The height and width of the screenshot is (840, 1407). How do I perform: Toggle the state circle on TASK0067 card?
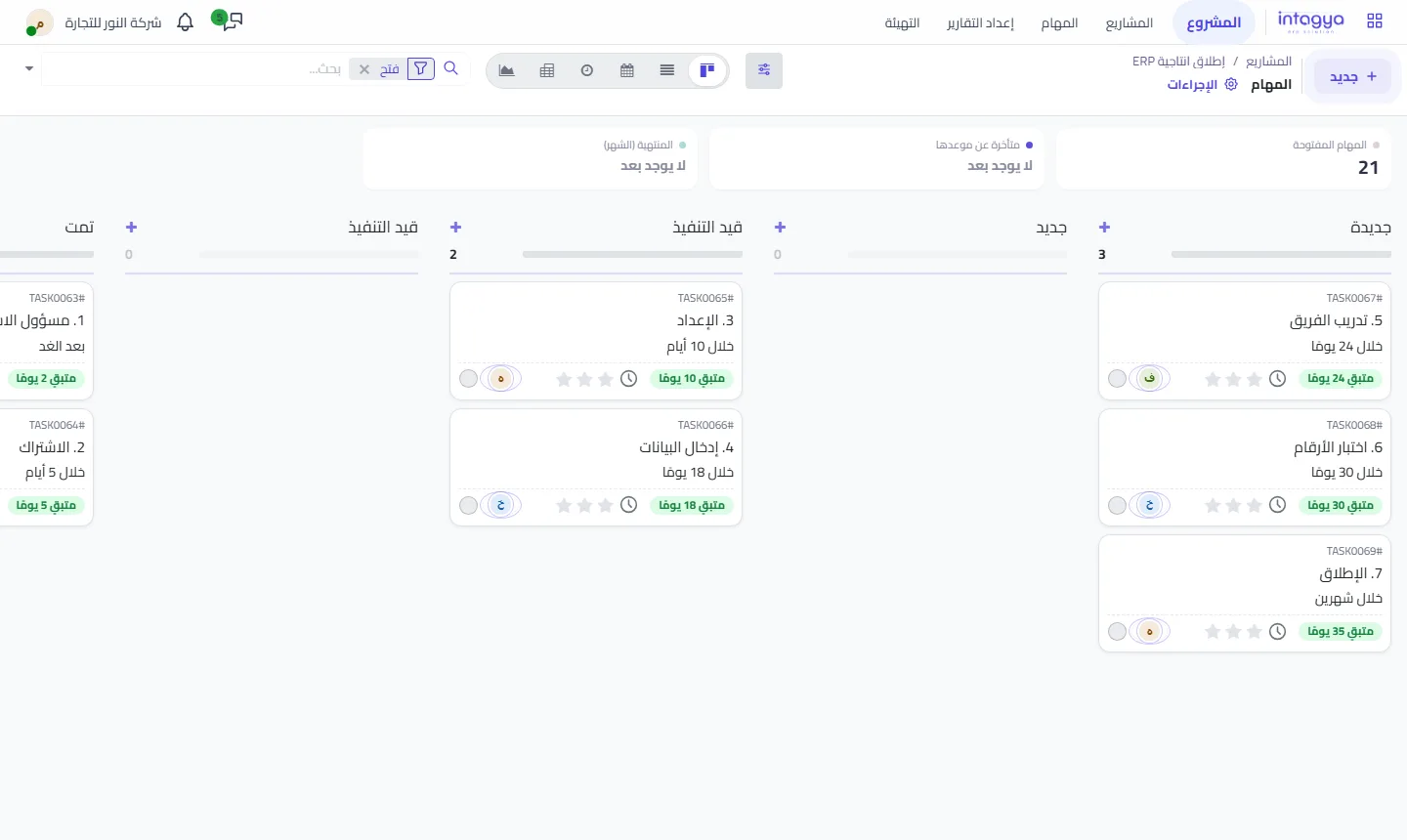point(1118,379)
